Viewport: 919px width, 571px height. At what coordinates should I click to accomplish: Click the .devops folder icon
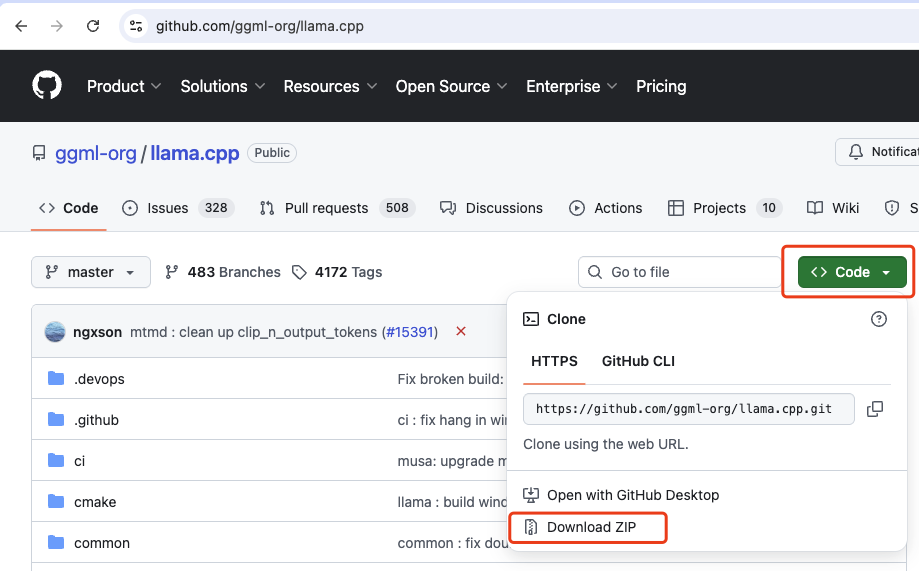coord(56,378)
